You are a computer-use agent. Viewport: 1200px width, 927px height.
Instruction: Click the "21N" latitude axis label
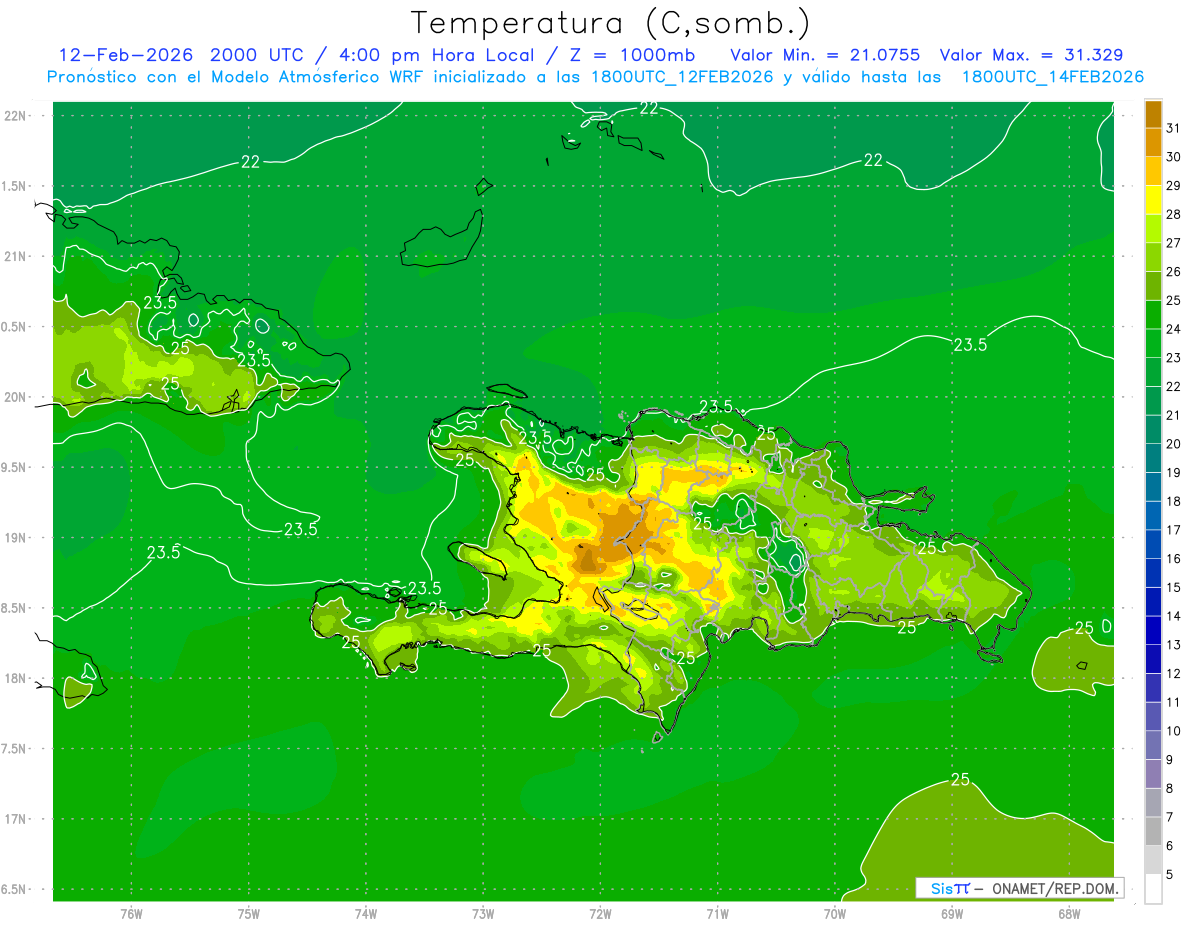17,256
